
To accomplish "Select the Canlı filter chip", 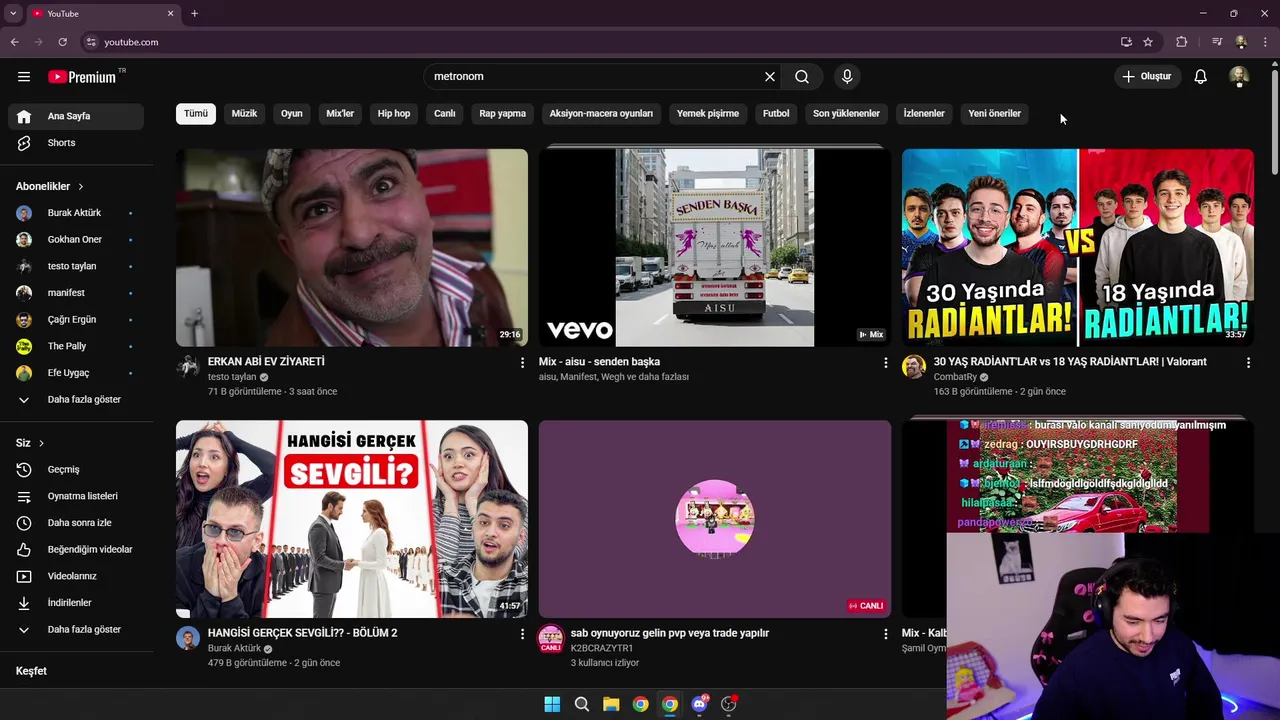I will coord(445,114).
